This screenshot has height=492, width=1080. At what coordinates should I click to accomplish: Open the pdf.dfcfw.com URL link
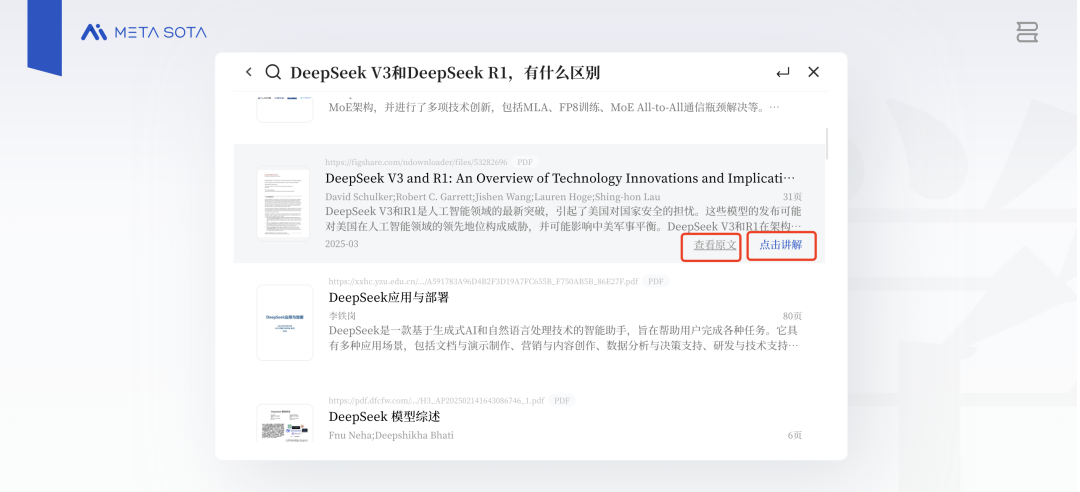pos(436,400)
